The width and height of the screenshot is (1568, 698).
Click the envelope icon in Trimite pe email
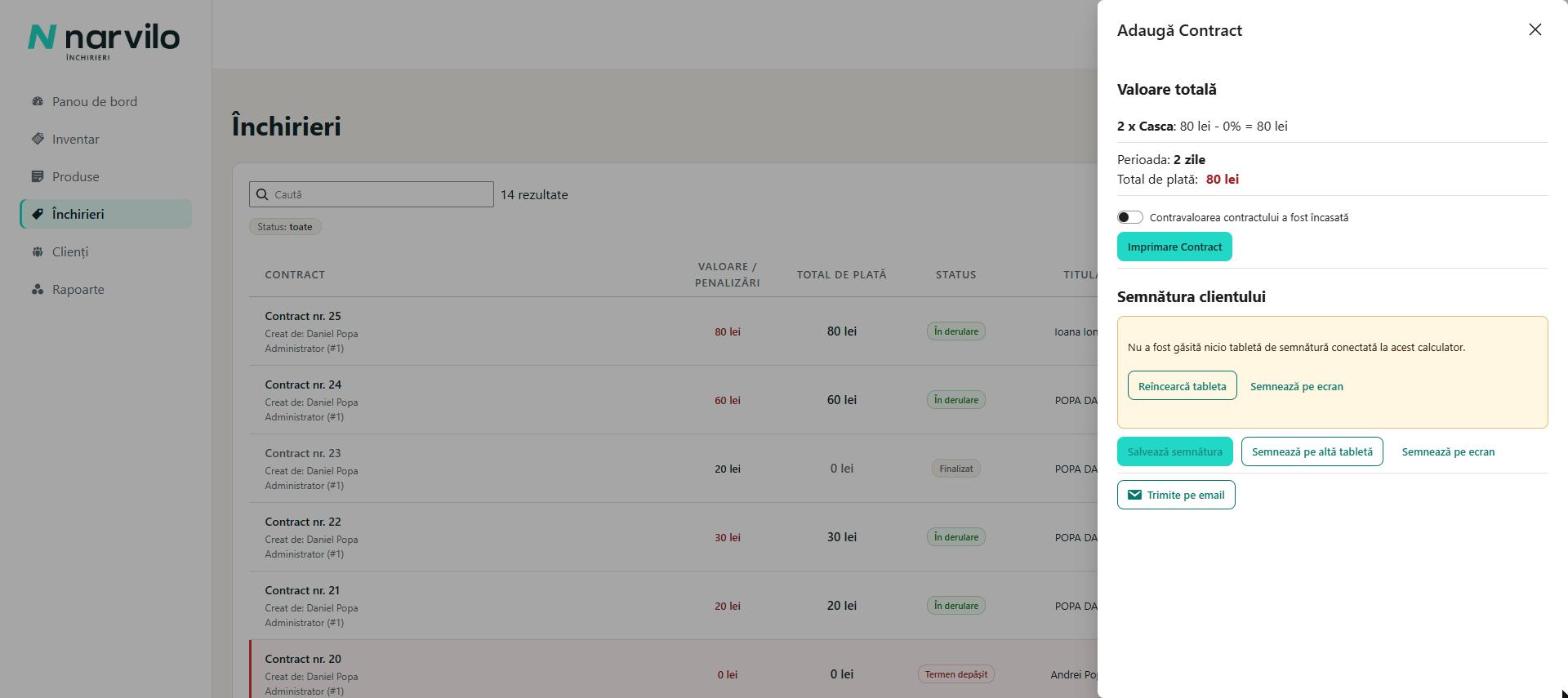tap(1135, 495)
